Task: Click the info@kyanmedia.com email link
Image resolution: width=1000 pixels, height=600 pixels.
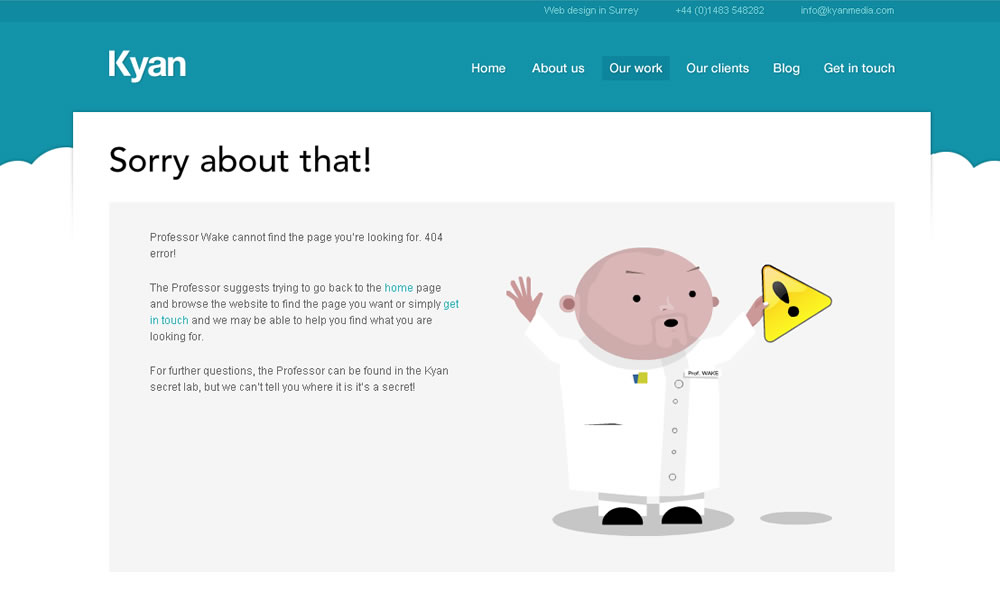Action: click(848, 10)
